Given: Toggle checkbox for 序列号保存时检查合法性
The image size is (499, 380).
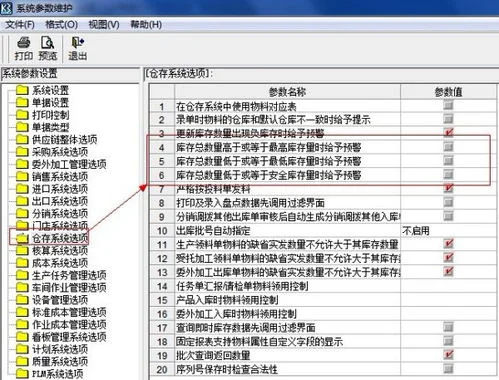Looking at the screenshot, I should tap(448, 369).
